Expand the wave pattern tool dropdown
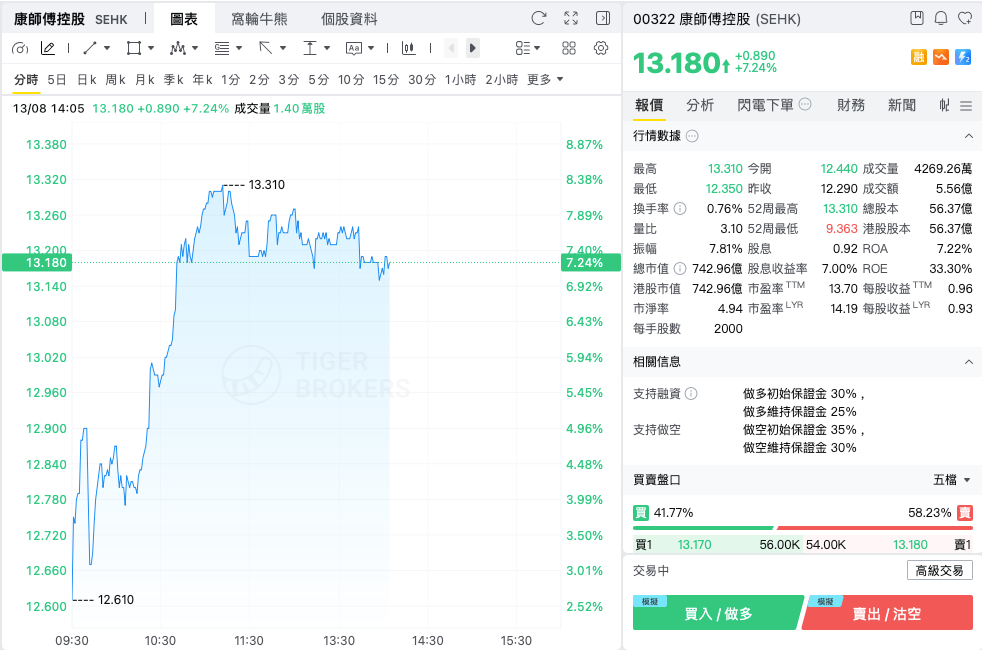982x650 pixels. tap(195, 48)
